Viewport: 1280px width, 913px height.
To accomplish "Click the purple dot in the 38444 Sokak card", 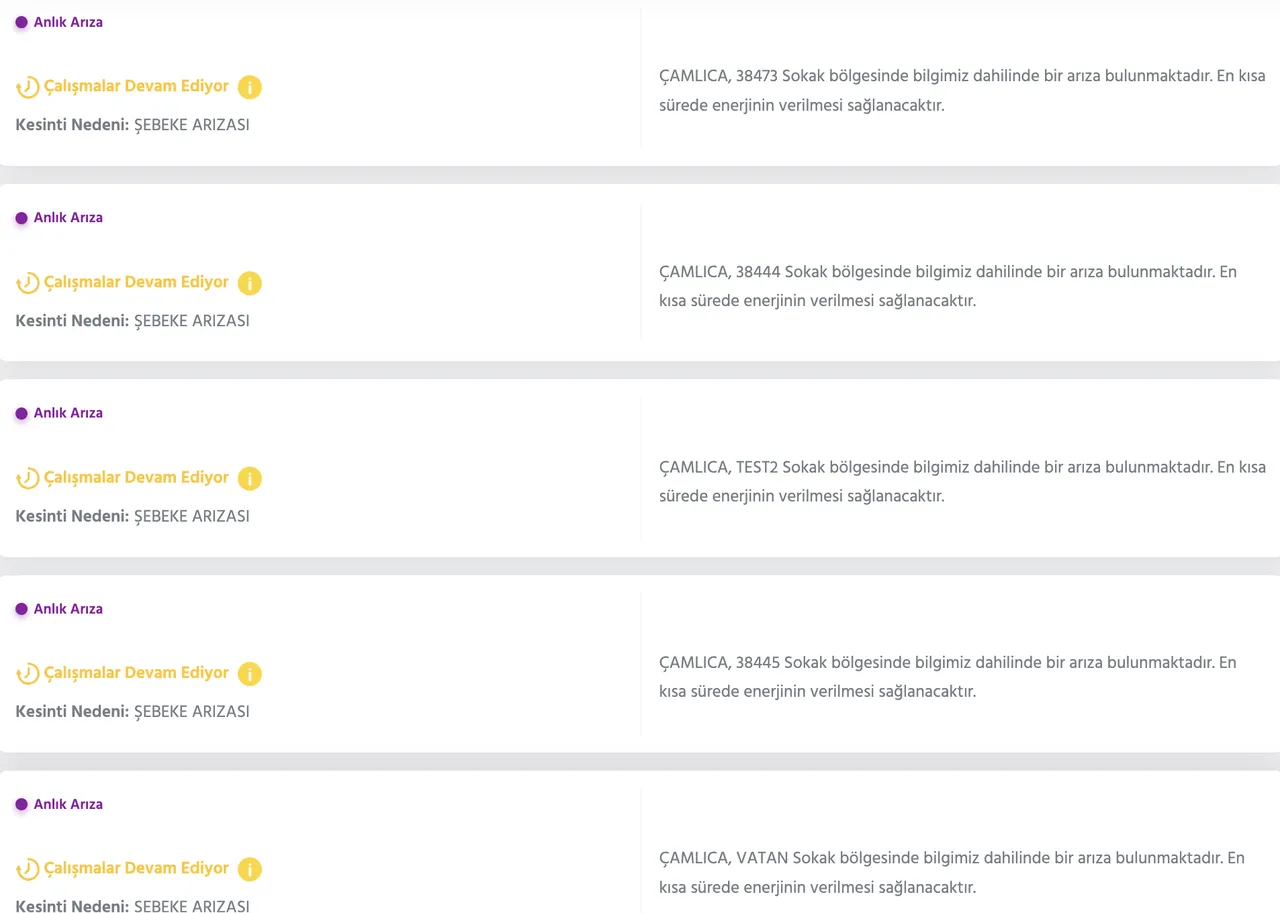I will 21,218.
